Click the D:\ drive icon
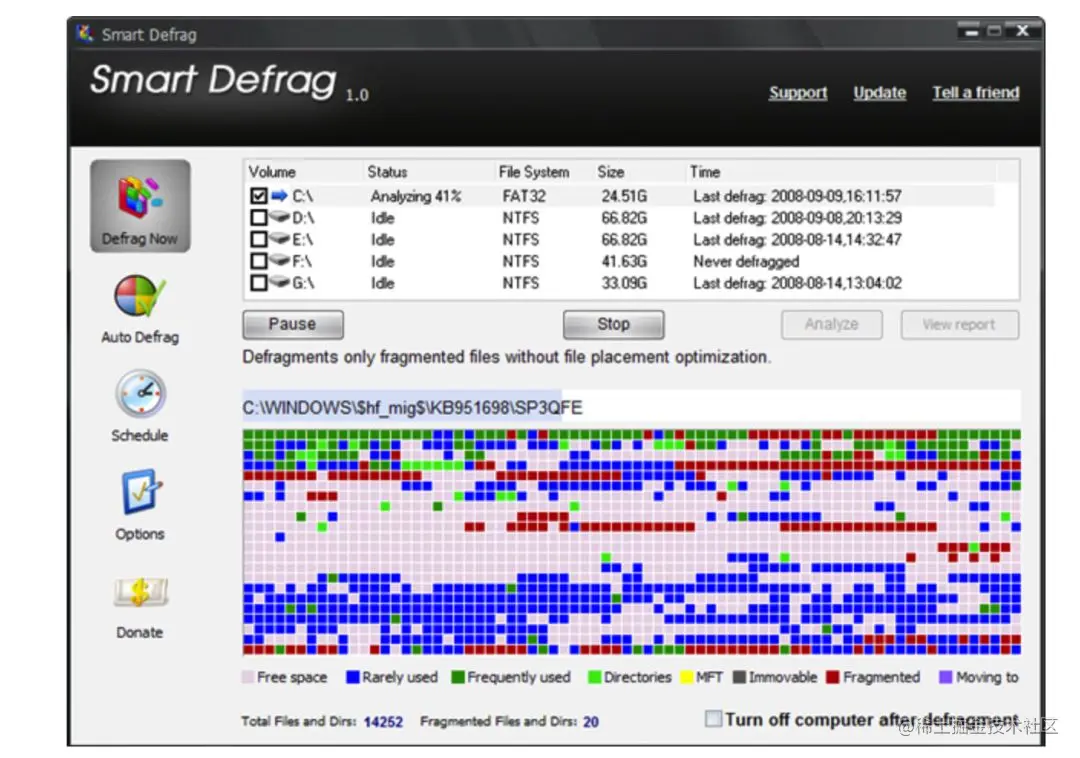The height and width of the screenshot is (758, 1080). [279, 218]
